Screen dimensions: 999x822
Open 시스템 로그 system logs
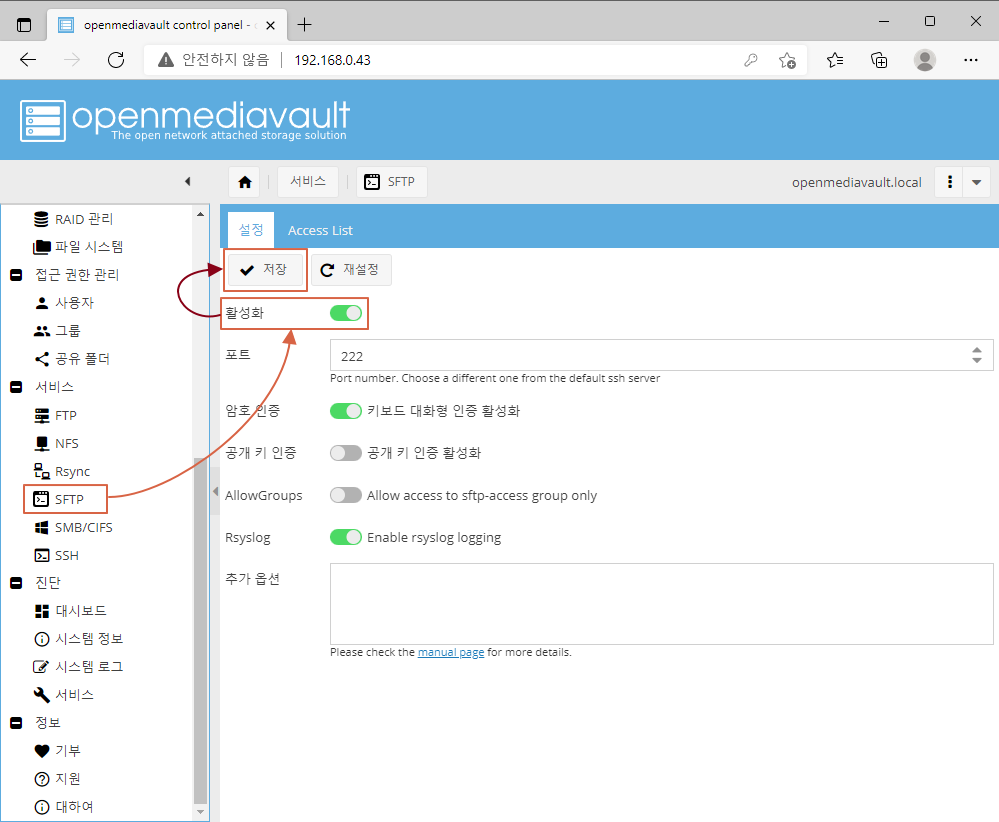point(78,667)
